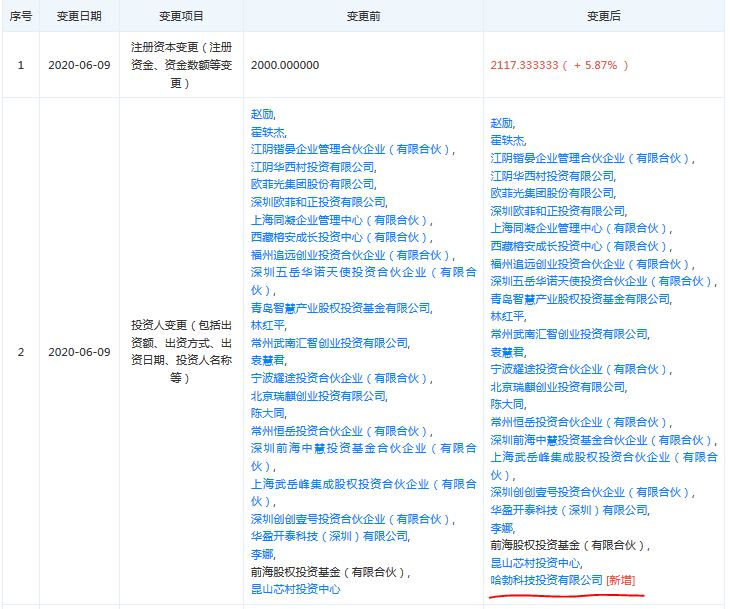Open 福州追远创业投资合伙企业 in 变更后 column
Screen dimensions: 730x609
click(591, 264)
